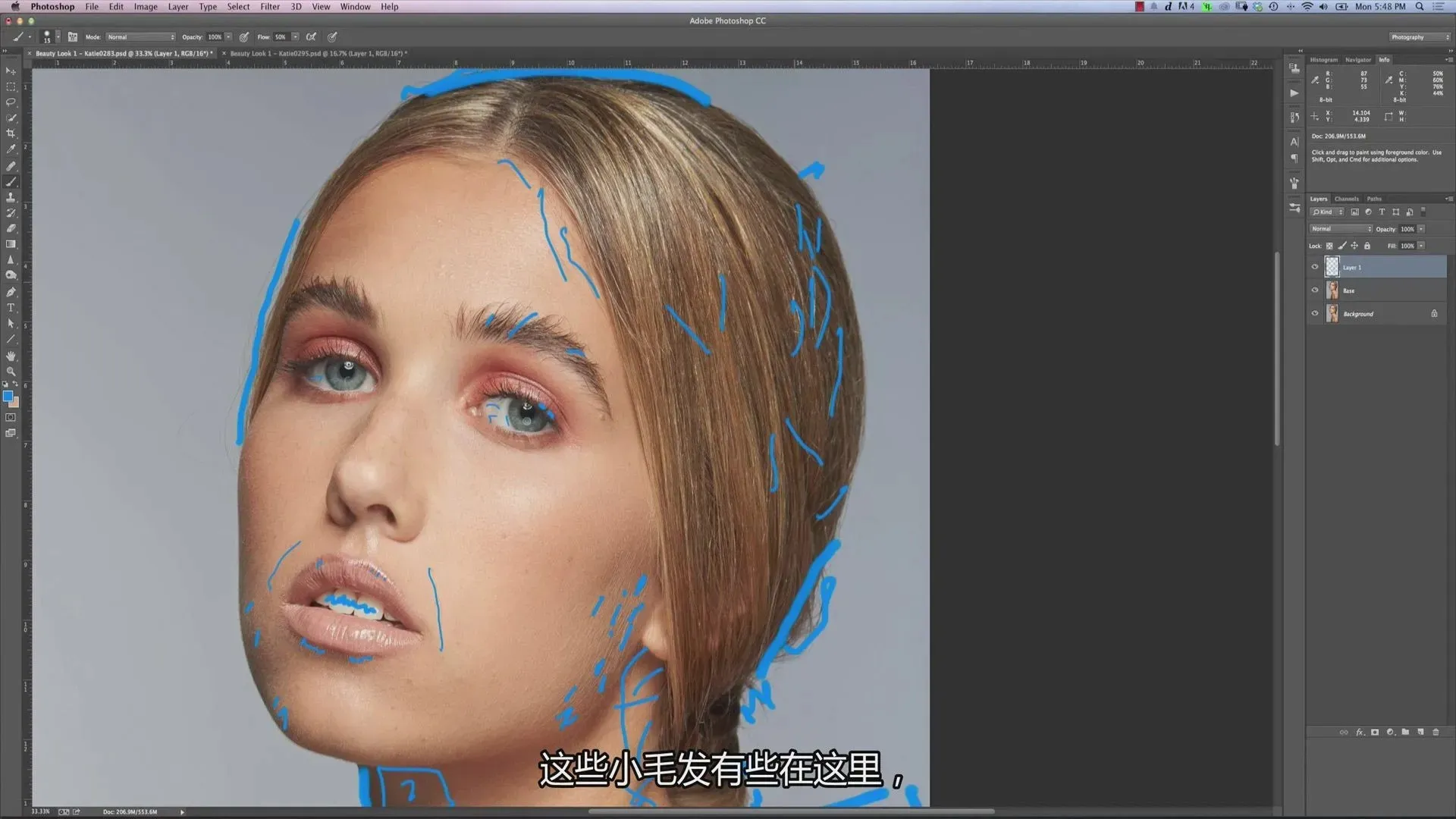Select the Zoom tool
Screen dimensions: 1456x819
[11, 372]
